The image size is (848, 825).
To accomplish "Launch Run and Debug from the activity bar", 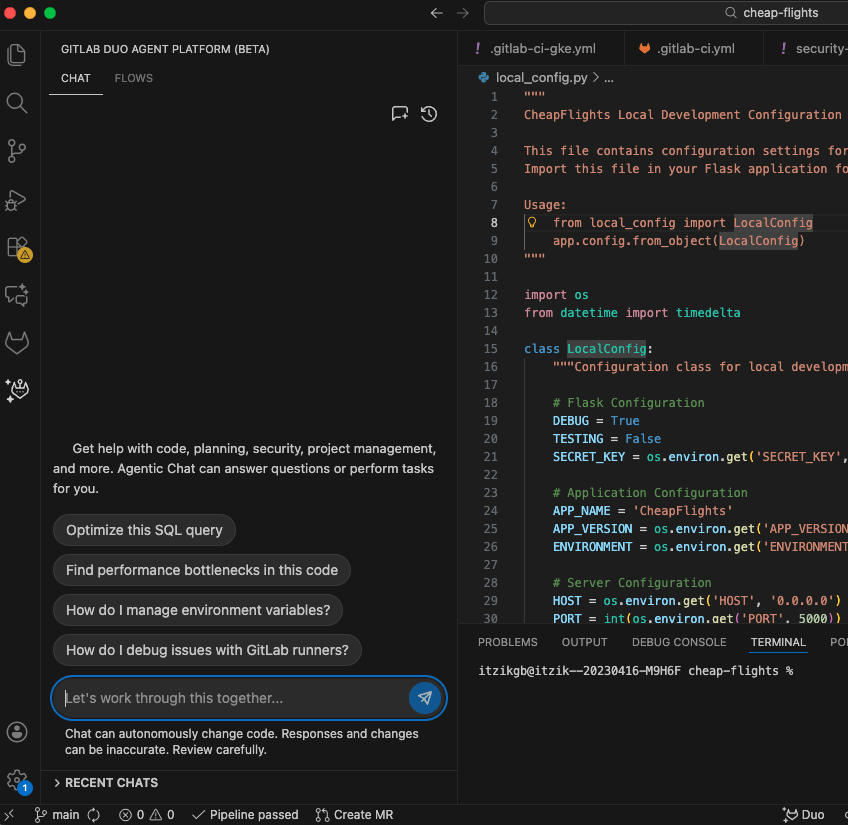I will 16,200.
